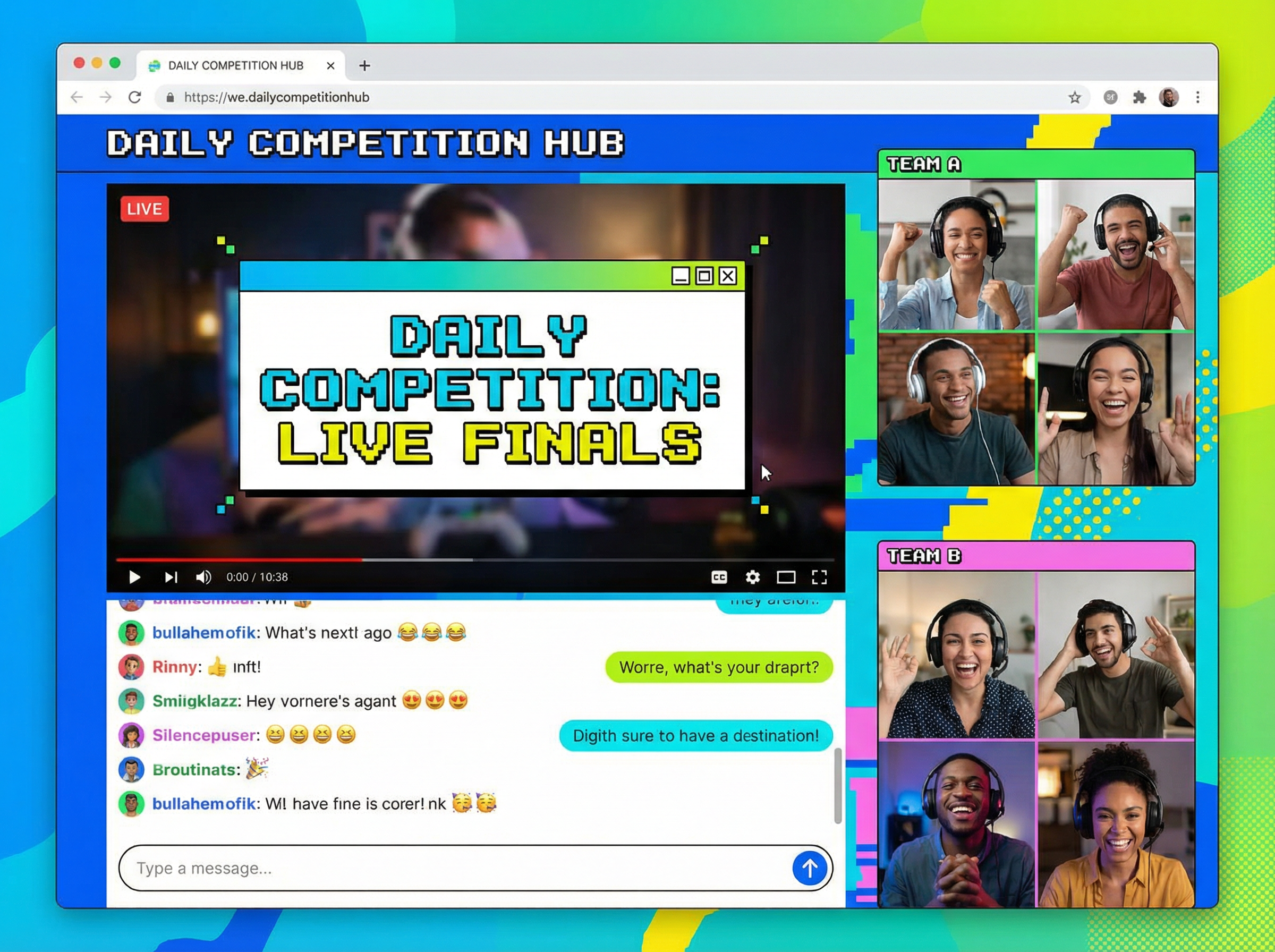1275x952 pixels.
Task: Send chat message with arrow button
Action: [809, 868]
